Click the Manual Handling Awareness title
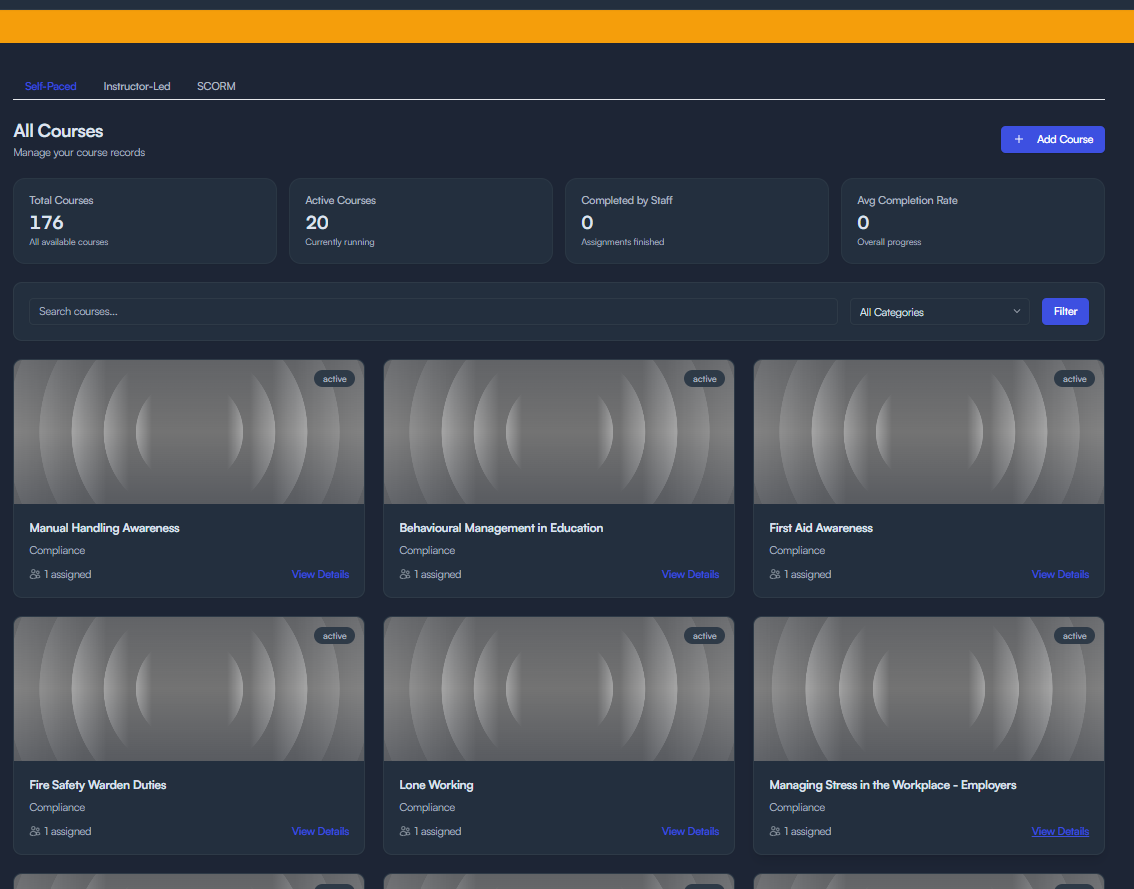This screenshot has width=1134, height=889. (104, 528)
